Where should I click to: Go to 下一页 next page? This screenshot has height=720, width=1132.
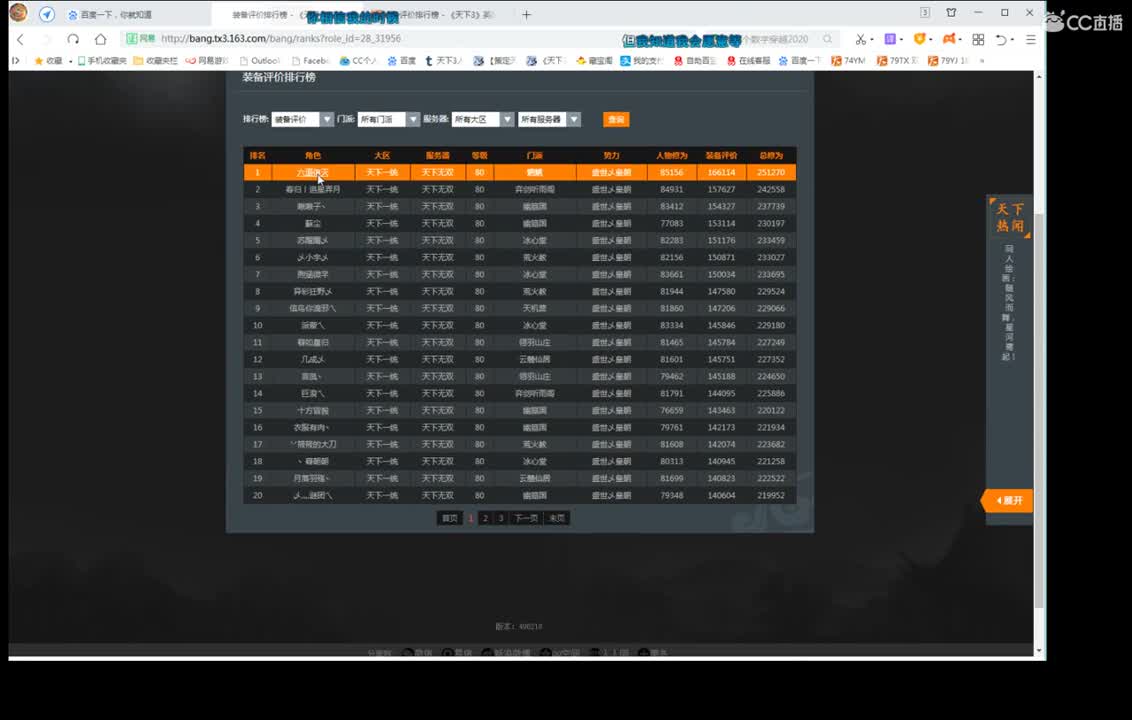tap(526, 518)
